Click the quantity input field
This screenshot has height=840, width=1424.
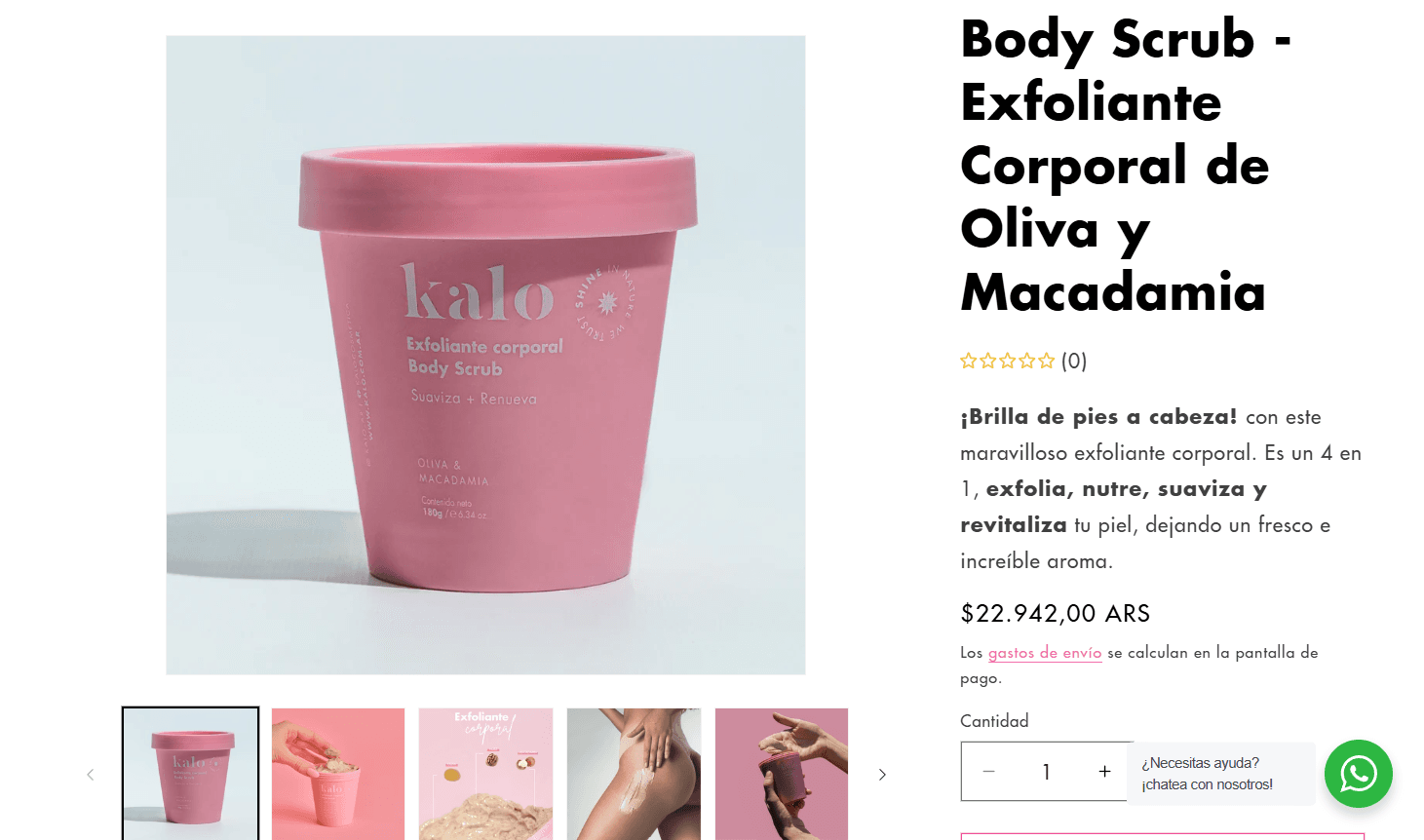click(x=1047, y=772)
